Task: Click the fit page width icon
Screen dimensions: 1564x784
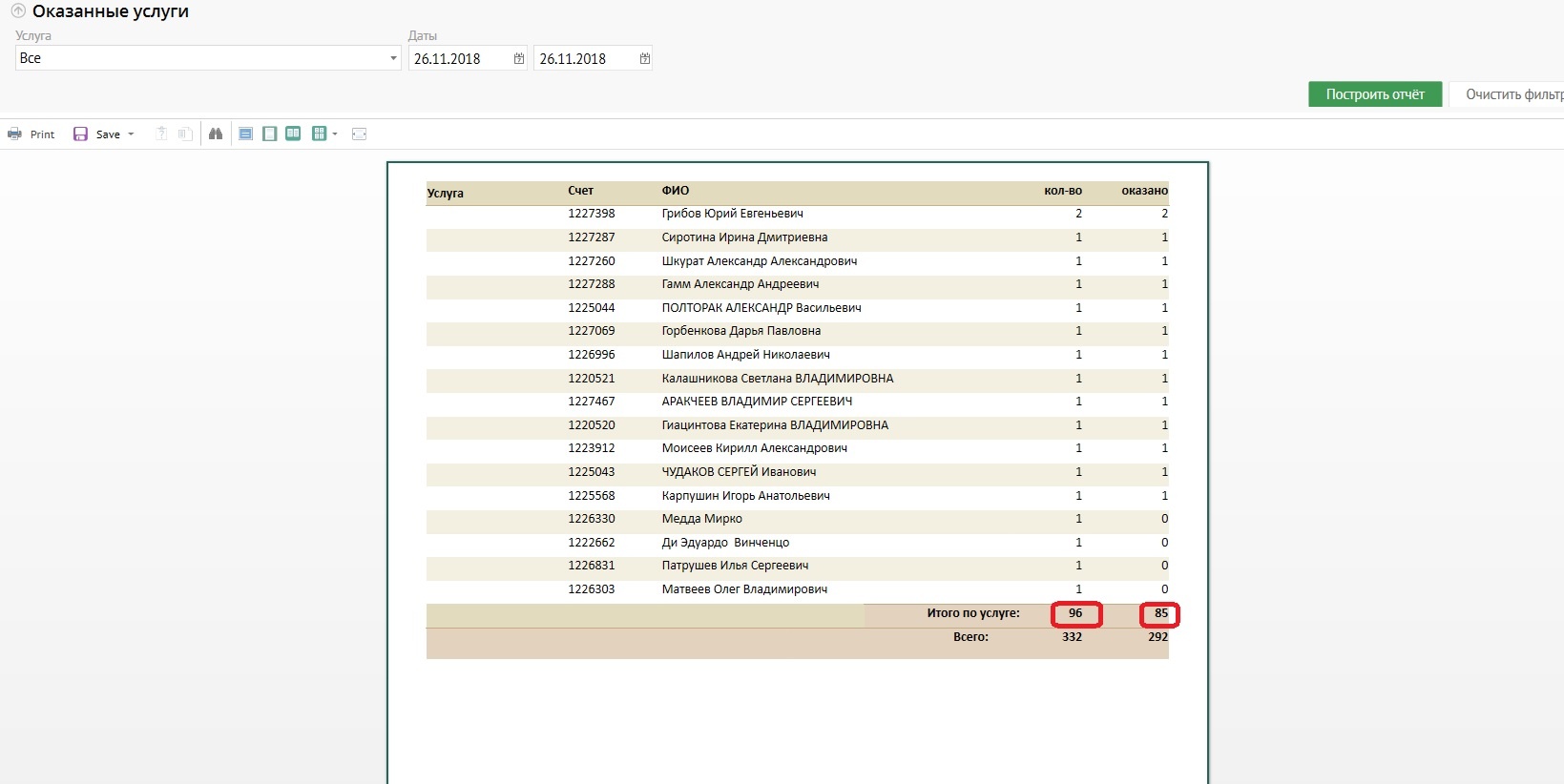Action: 359,134
